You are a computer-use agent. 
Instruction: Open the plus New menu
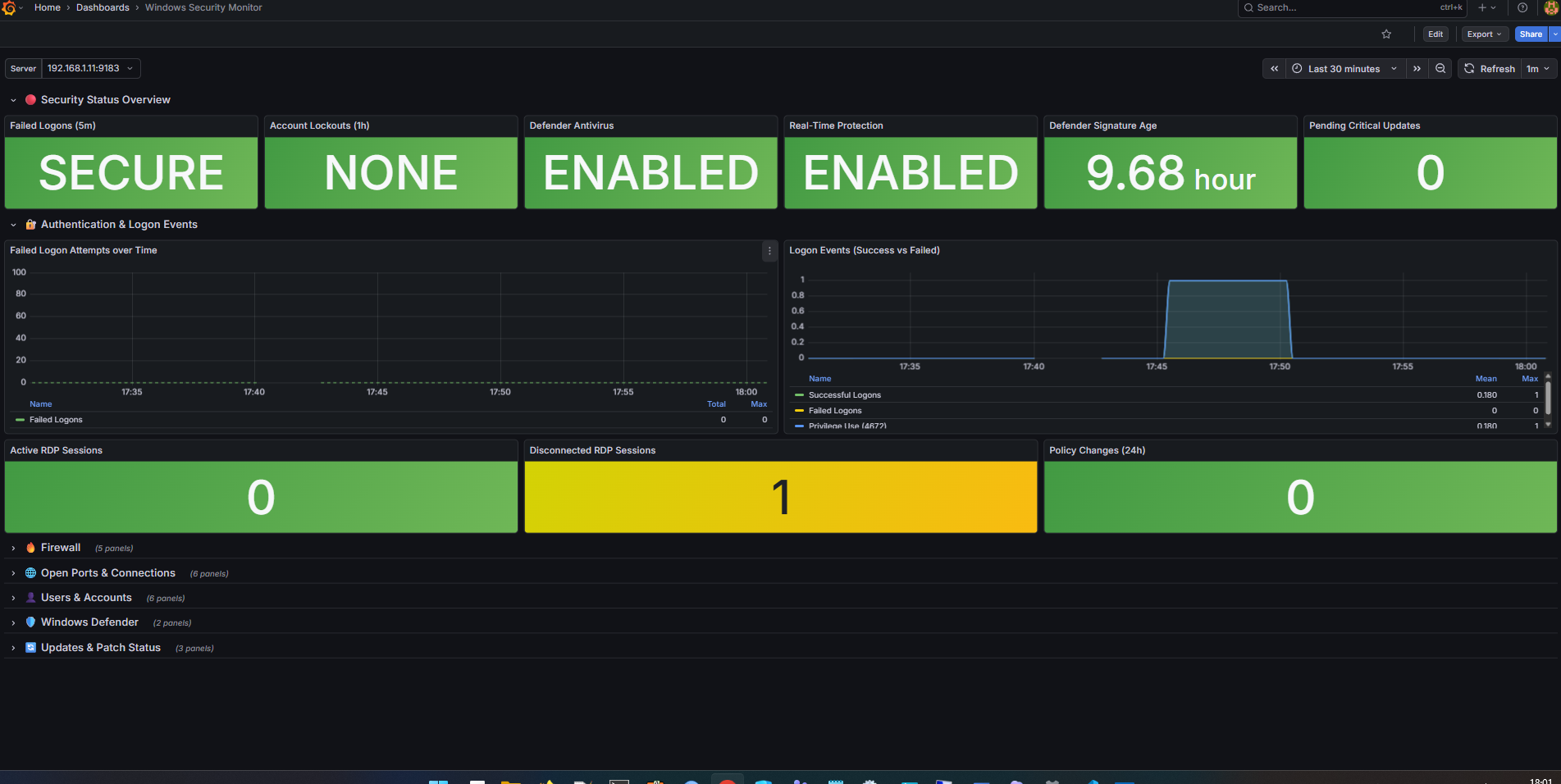(x=1487, y=7)
